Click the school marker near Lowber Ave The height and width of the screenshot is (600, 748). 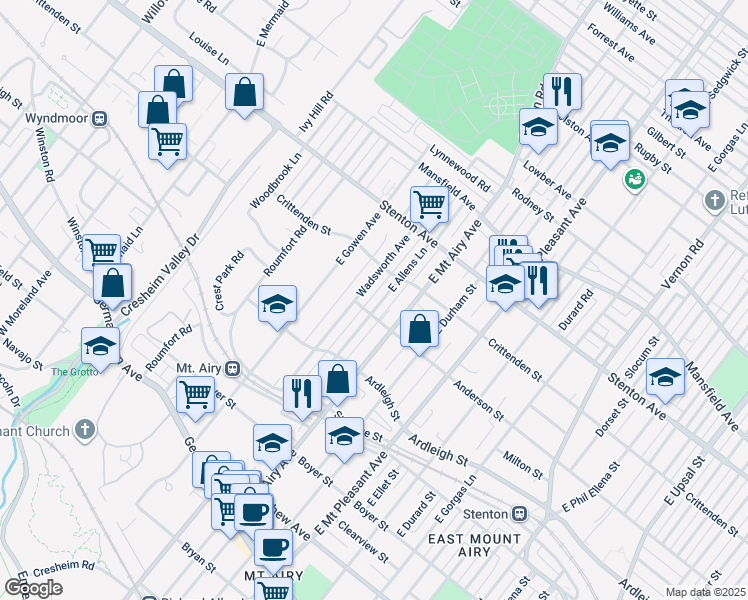tap(539, 131)
